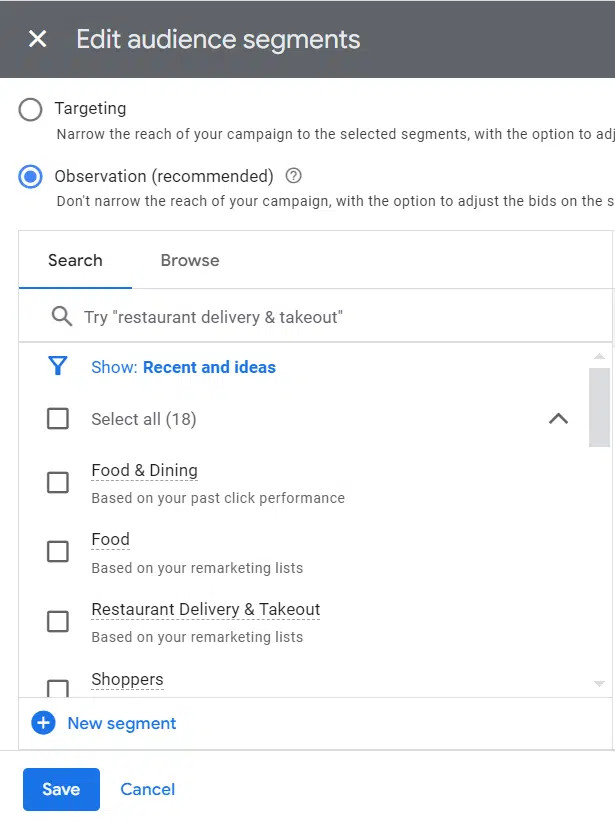Switch to the Search tab
The height and width of the screenshot is (822, 615).
(74, 260)
